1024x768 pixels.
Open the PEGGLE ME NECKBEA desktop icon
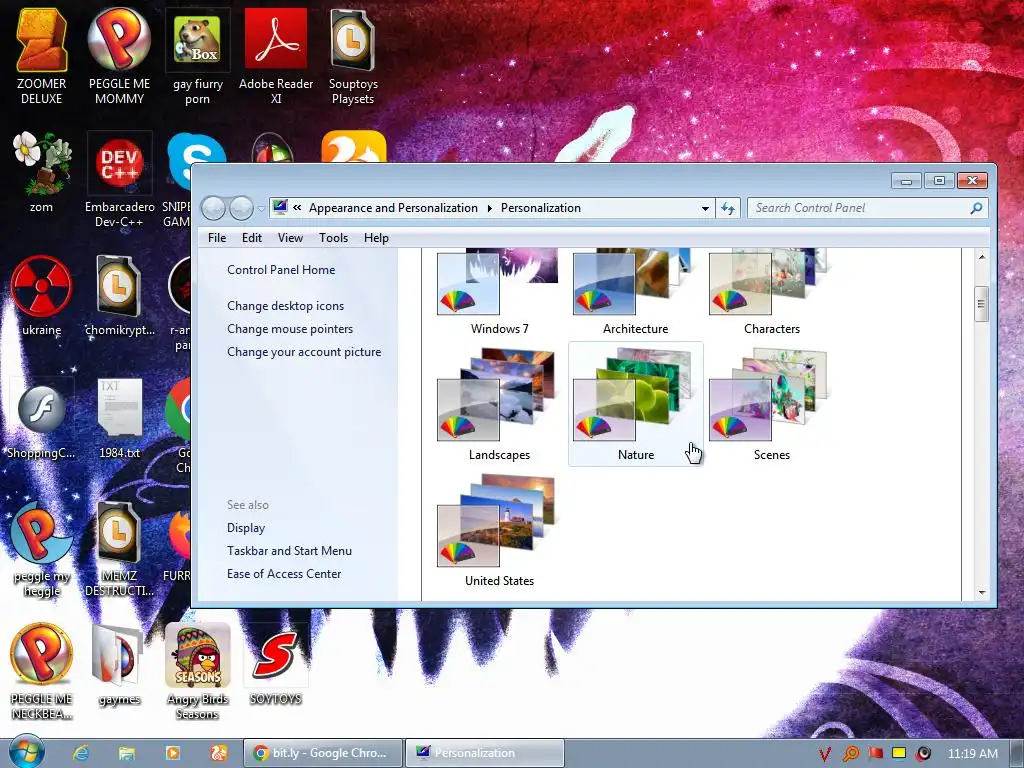[x=41, y=671]
